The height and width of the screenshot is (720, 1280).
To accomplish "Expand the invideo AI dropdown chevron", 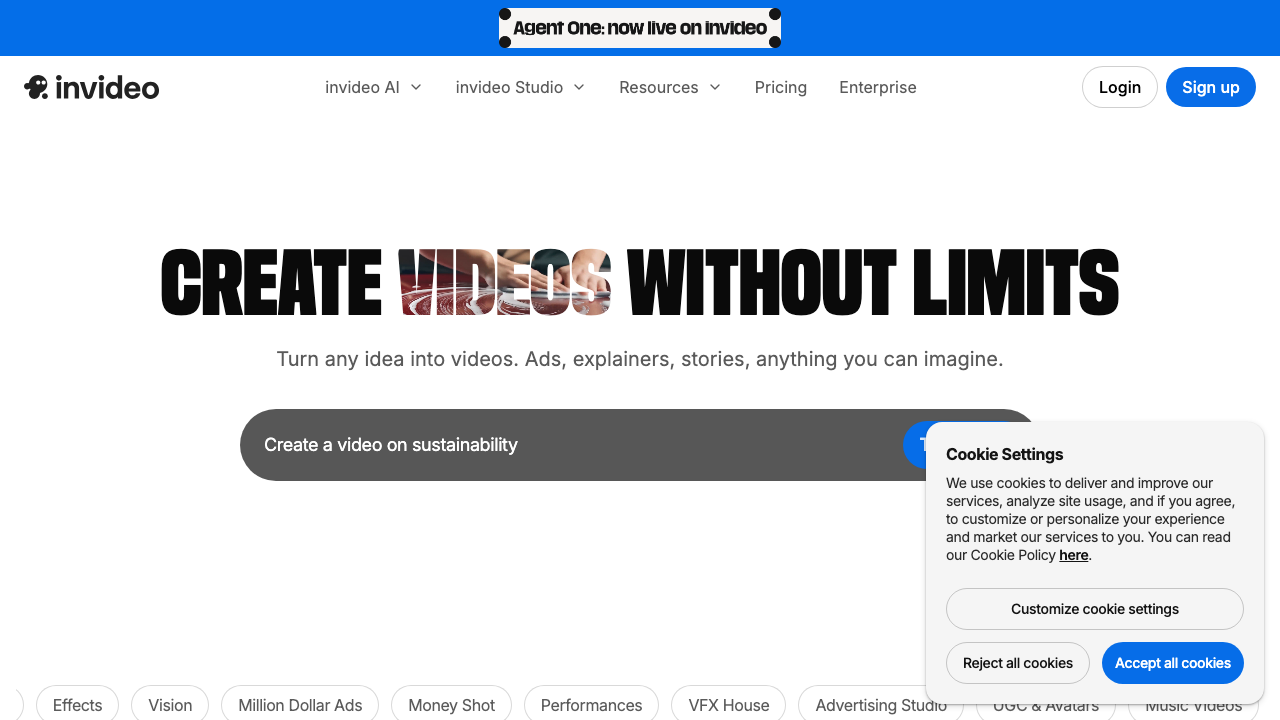I will pos(416,87).
